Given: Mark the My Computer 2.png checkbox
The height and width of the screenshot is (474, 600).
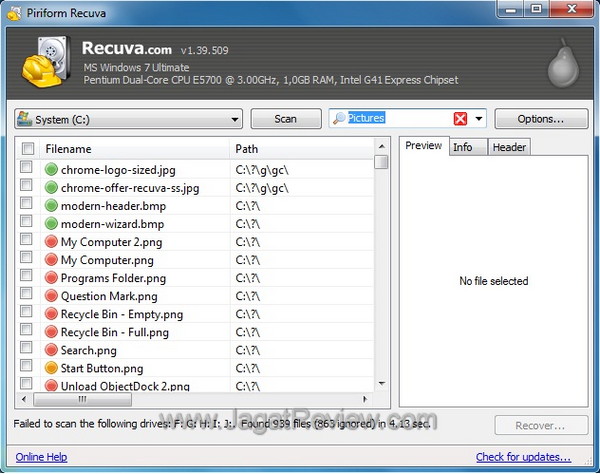Looking at the screenshot, I should coord(26,239).
